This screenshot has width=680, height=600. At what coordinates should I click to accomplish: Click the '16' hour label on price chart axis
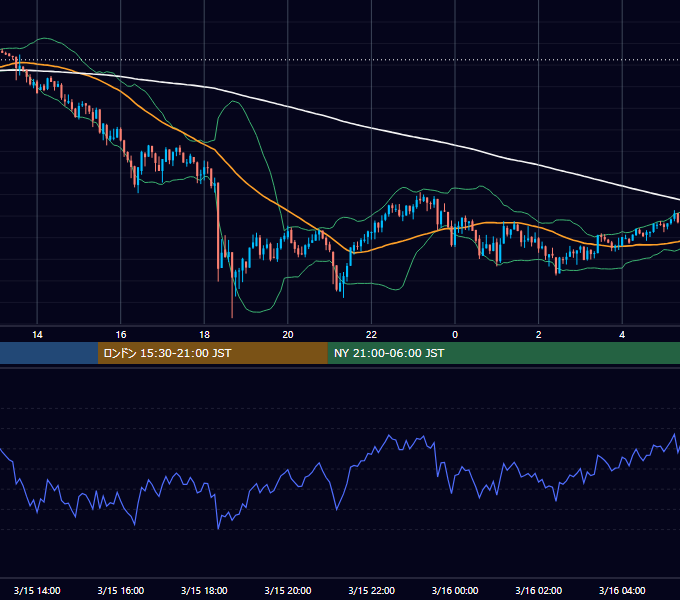click(x=121, y=335)
